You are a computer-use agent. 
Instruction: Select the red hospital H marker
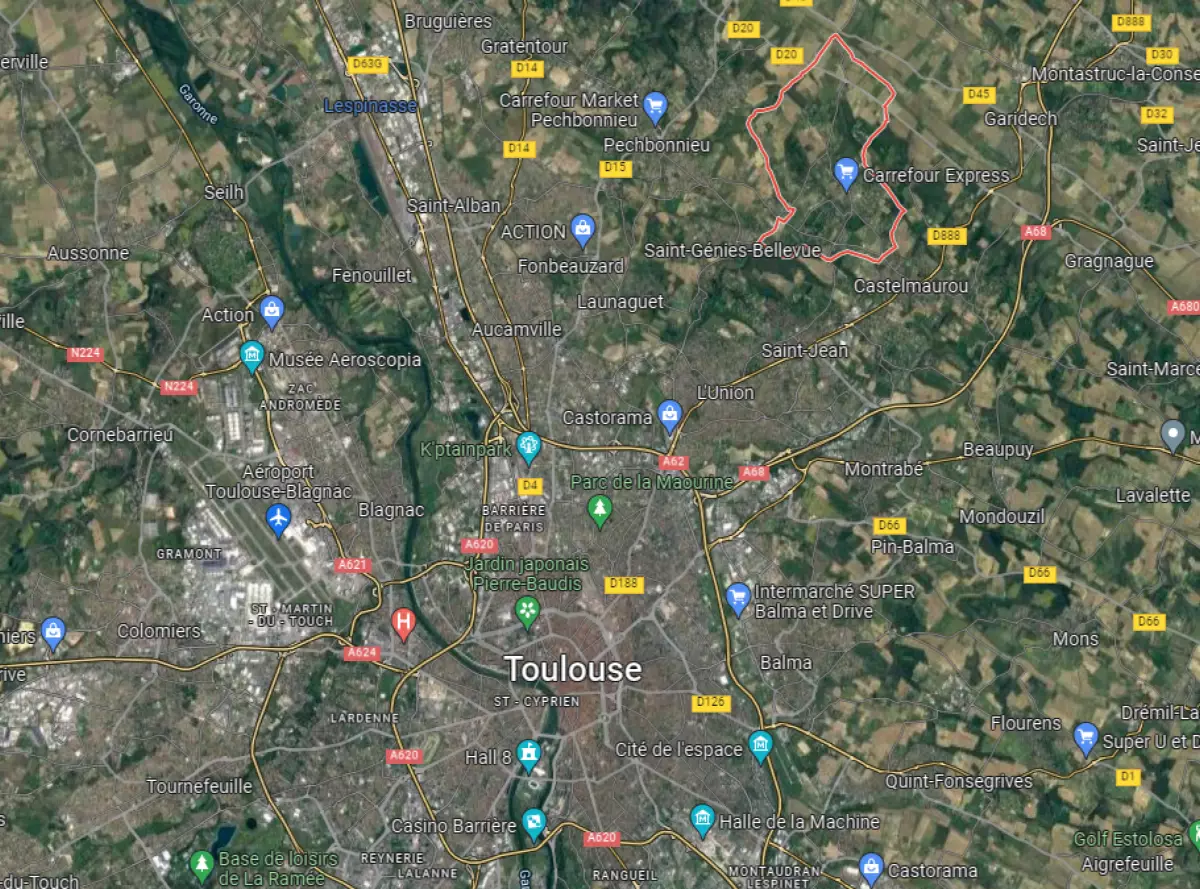(403, 624)
